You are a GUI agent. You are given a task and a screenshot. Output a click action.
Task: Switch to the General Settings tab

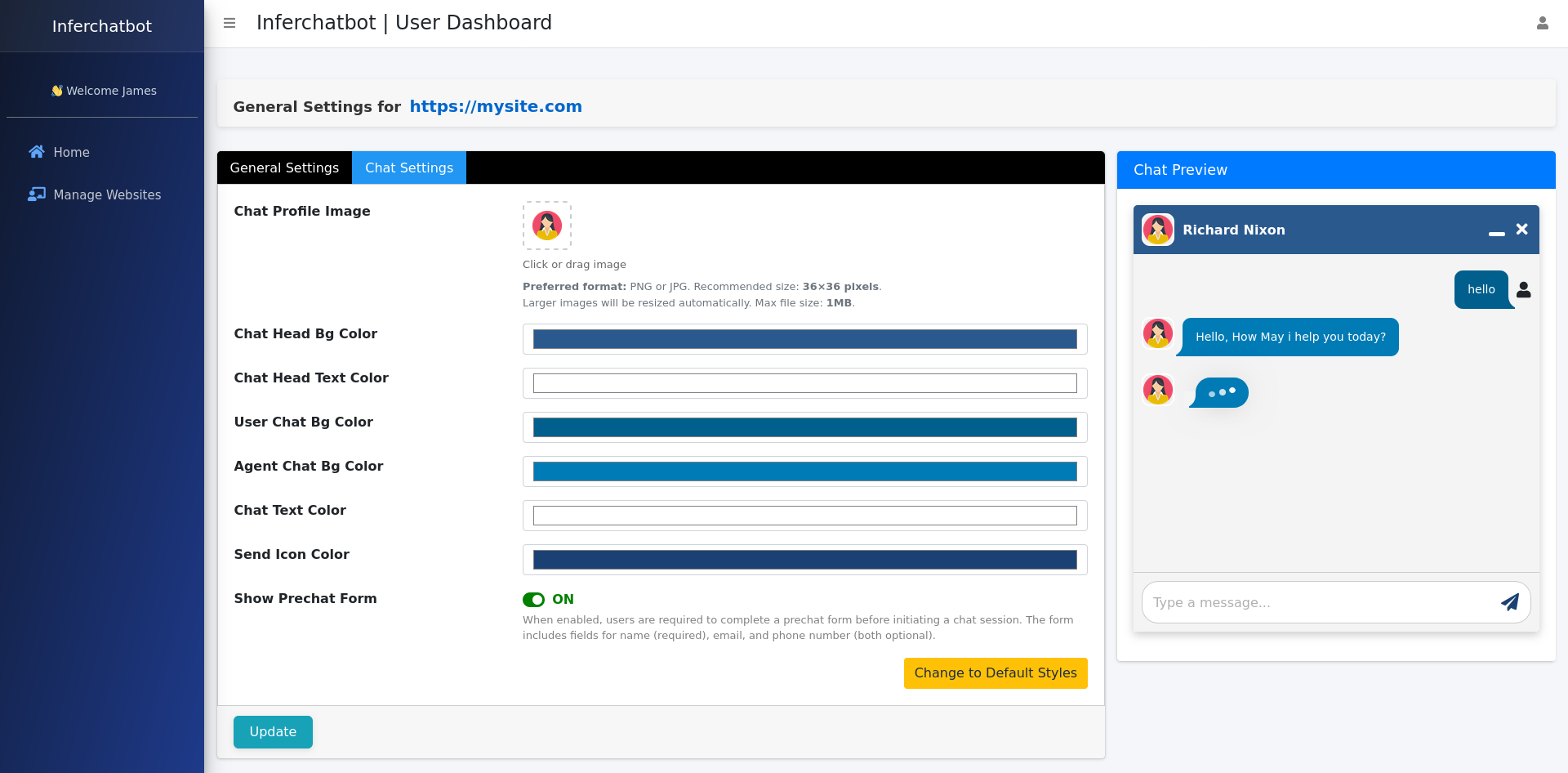[284, 168]
